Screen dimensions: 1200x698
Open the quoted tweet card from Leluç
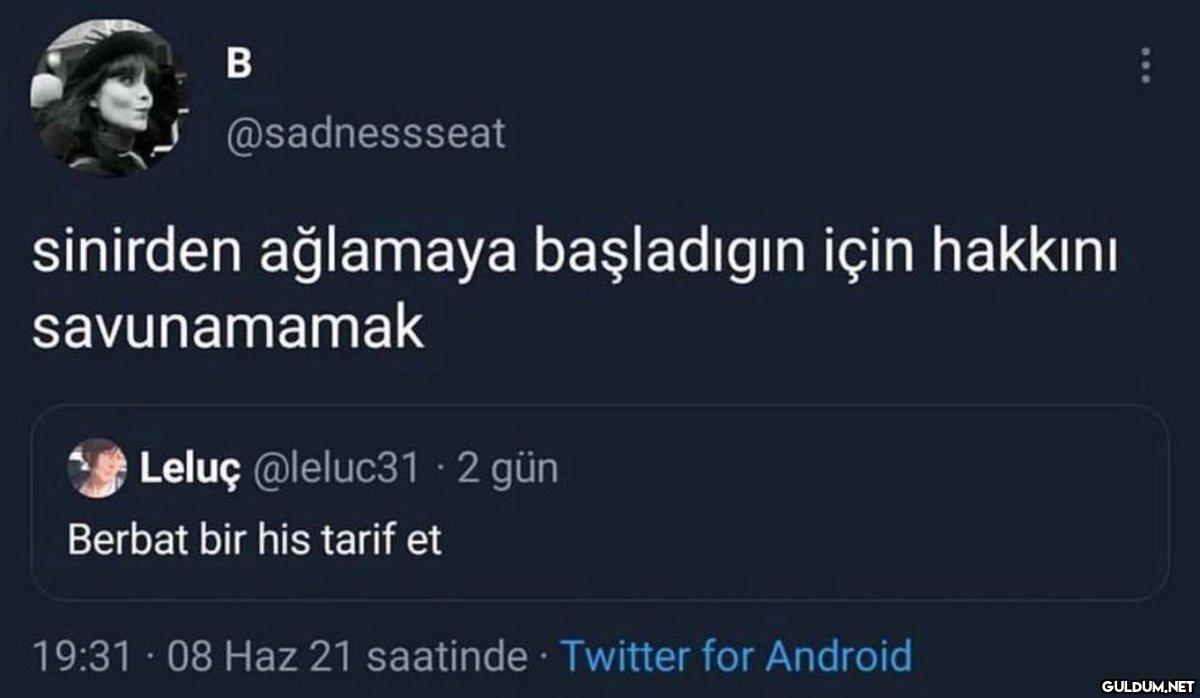(x=599, y=502)
